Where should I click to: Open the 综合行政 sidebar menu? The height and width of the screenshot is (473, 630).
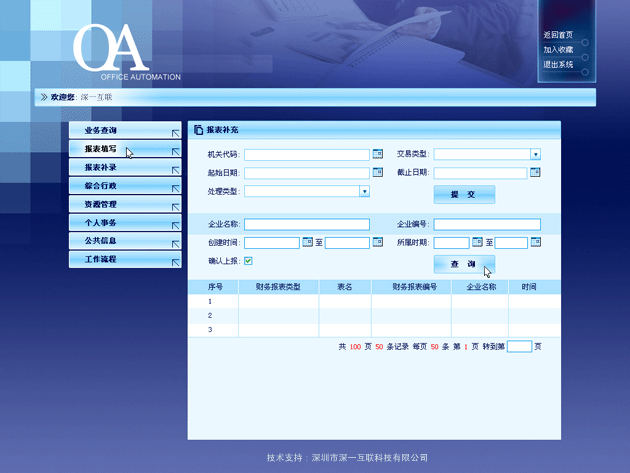pyautogui.click(x=101, y=186)
